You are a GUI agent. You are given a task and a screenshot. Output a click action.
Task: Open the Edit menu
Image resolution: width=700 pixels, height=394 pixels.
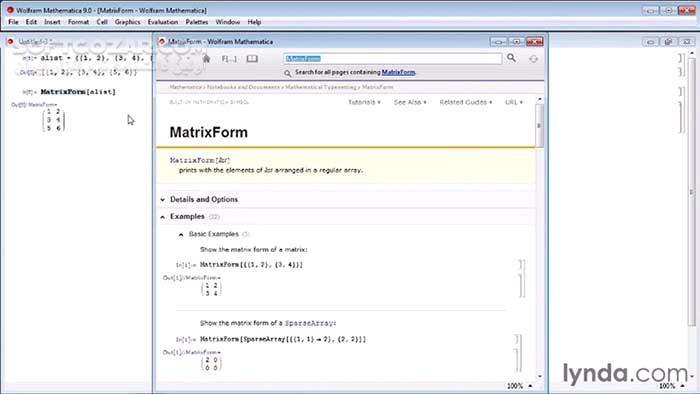click(x=31, y=22)
